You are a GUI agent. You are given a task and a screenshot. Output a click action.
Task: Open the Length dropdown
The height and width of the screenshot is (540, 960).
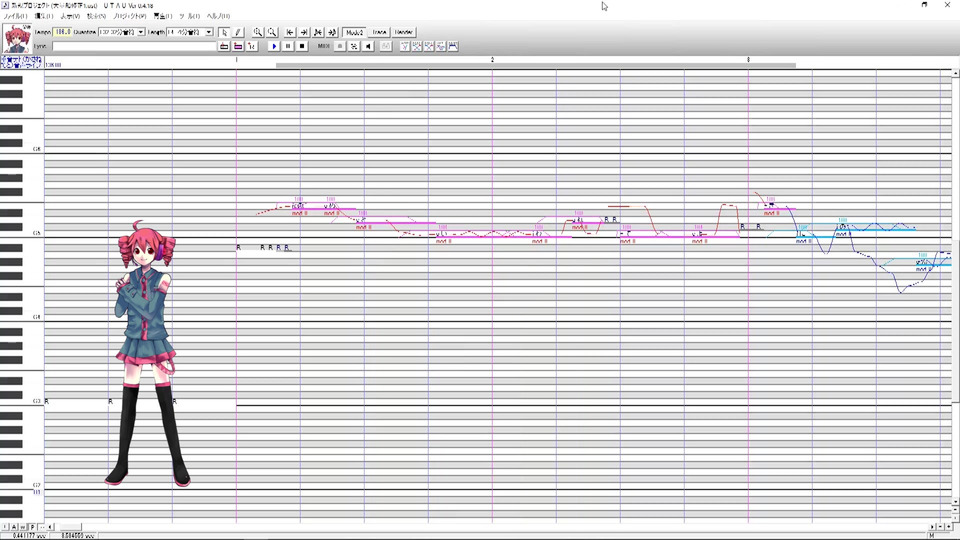pyautogui.click(x=209, y=32)
